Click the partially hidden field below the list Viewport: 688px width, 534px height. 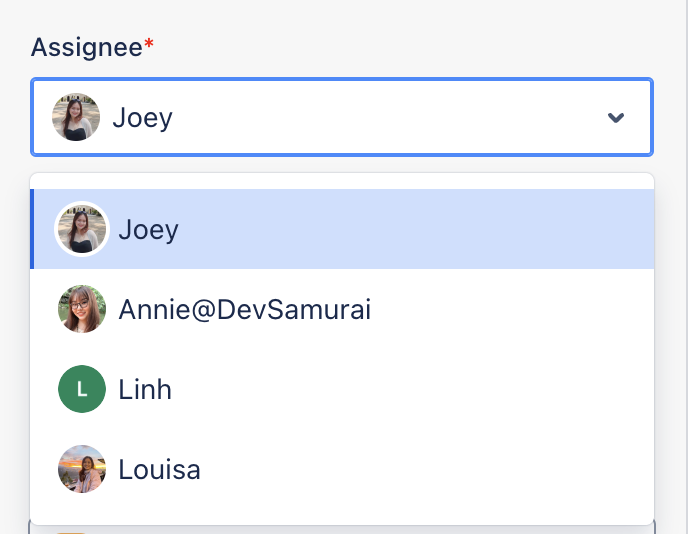coord(342,530)
